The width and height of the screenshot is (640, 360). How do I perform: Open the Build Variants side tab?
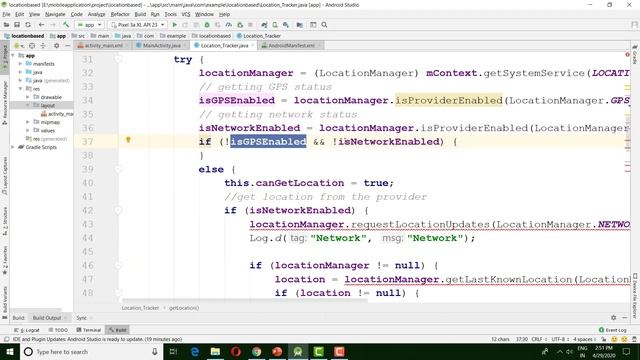point(5,302)
